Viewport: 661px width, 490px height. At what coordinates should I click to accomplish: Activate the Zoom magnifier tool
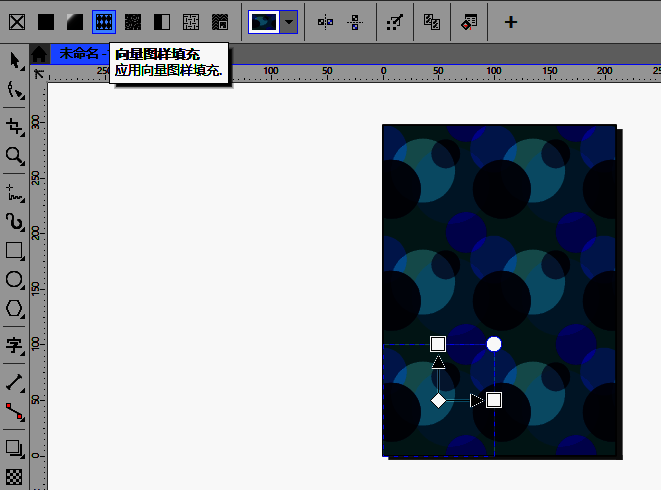click(15, 156)
